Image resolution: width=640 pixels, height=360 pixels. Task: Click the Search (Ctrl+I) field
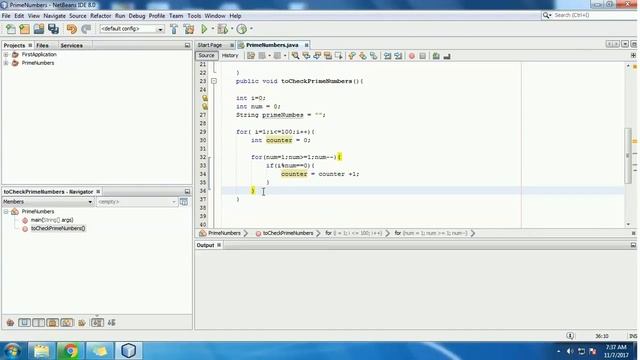[x=590, y=15]
